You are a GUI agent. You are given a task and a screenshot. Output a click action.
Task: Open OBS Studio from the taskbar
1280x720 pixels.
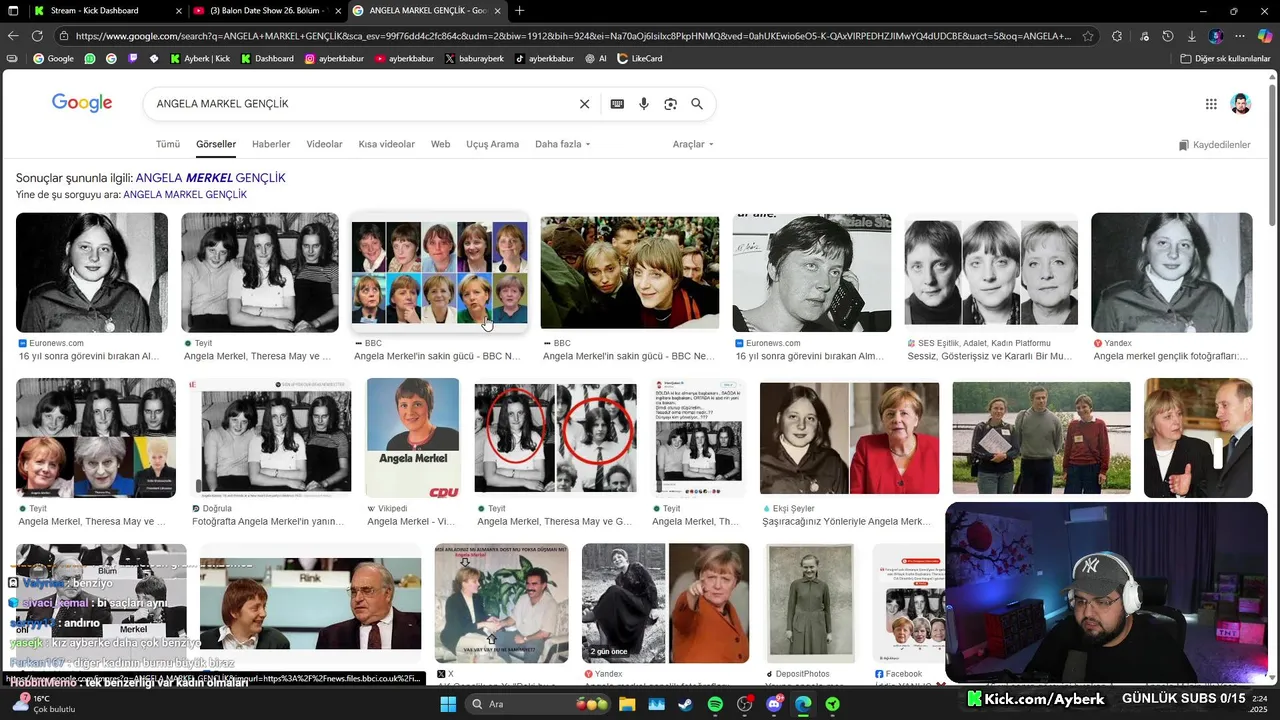click(744, 704)
